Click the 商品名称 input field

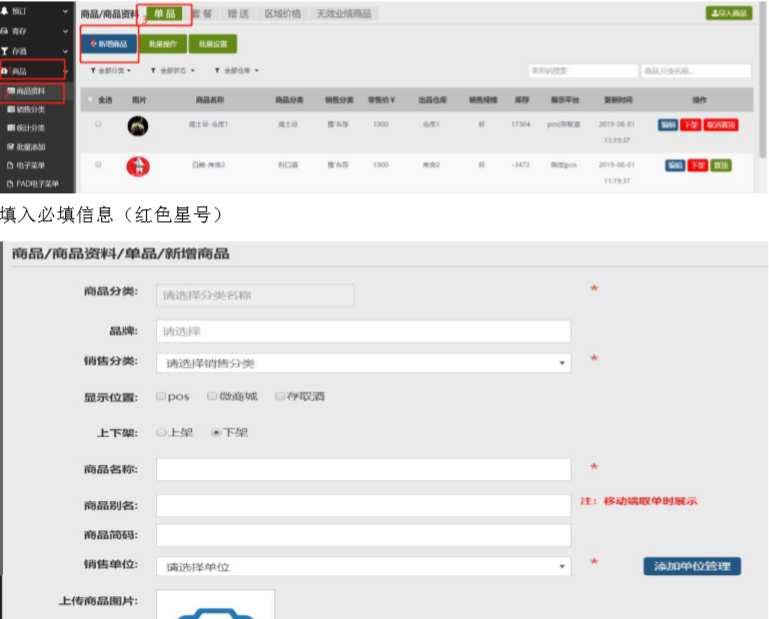pos(363,469)
